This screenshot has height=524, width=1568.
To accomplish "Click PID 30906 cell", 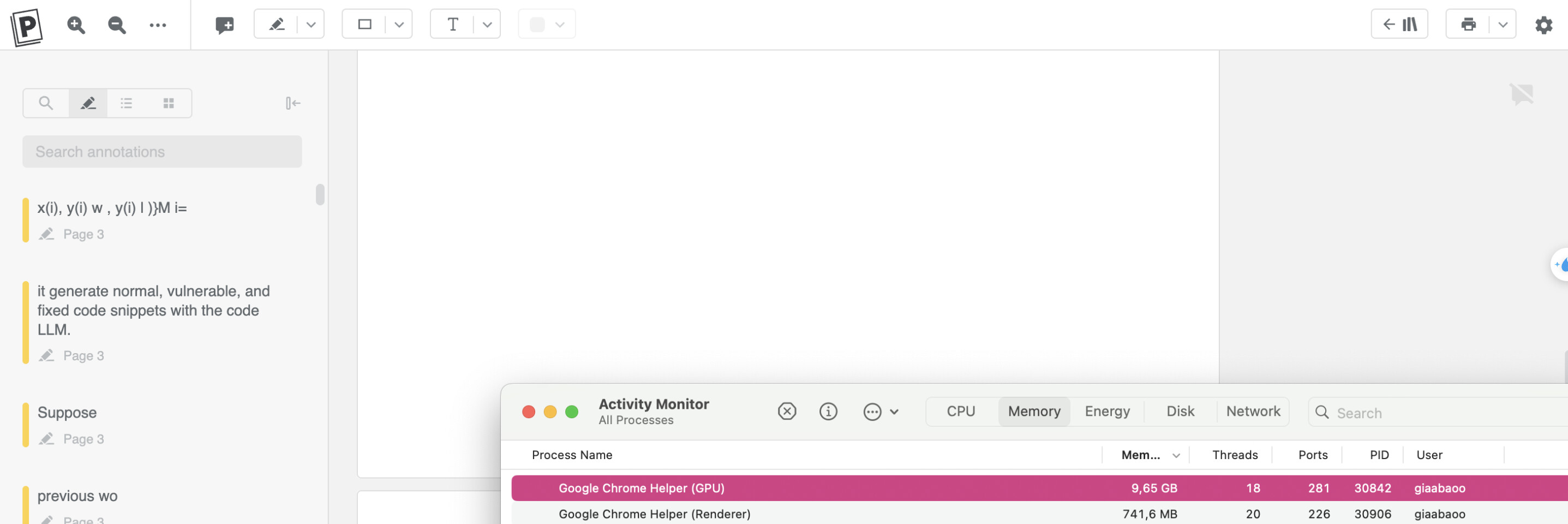I will 1372,514.
